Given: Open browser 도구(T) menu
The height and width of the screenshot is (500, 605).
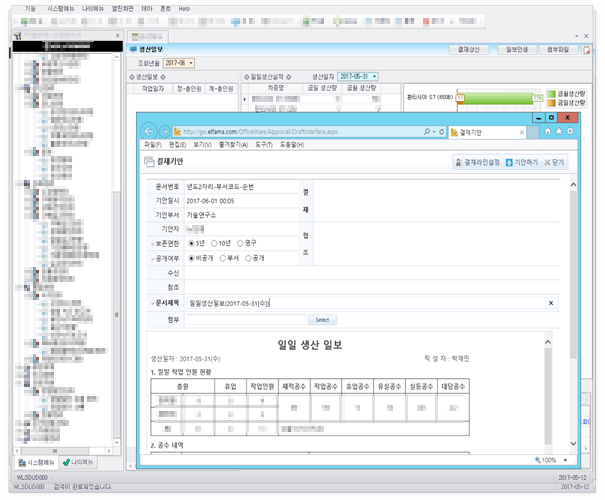Looking at the screenshot, I should (264, 145).
